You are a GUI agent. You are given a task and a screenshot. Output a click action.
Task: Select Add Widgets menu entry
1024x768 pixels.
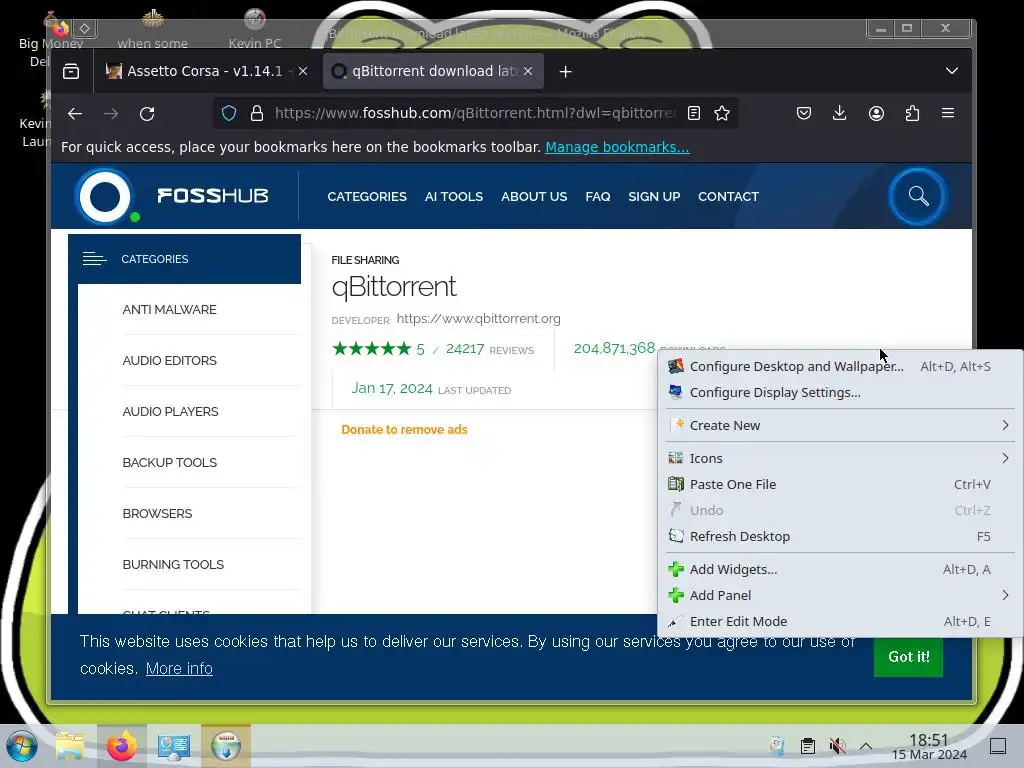click(839, 569)
